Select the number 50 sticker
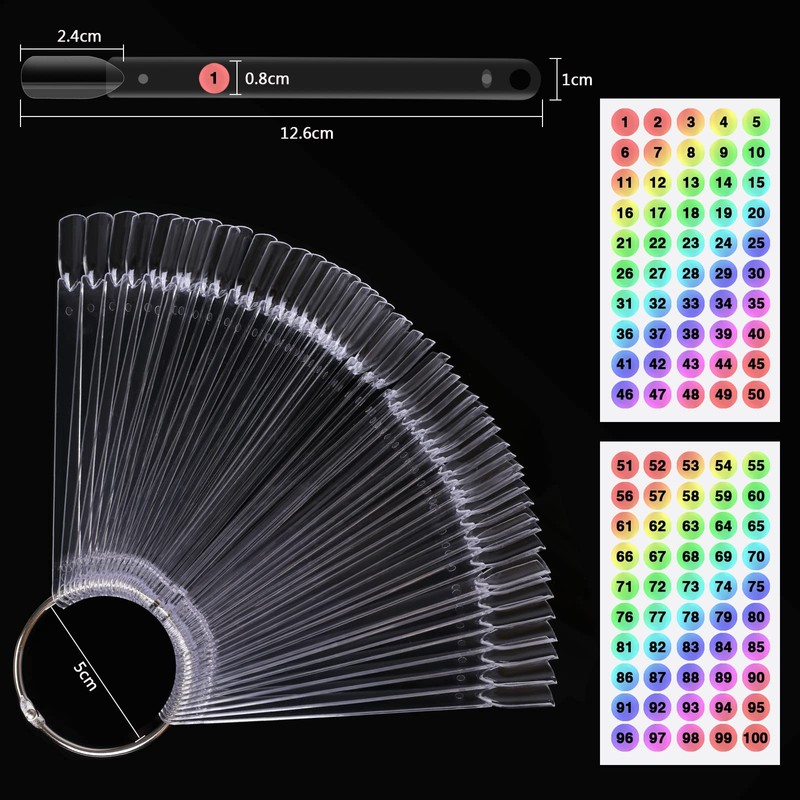 755,393
